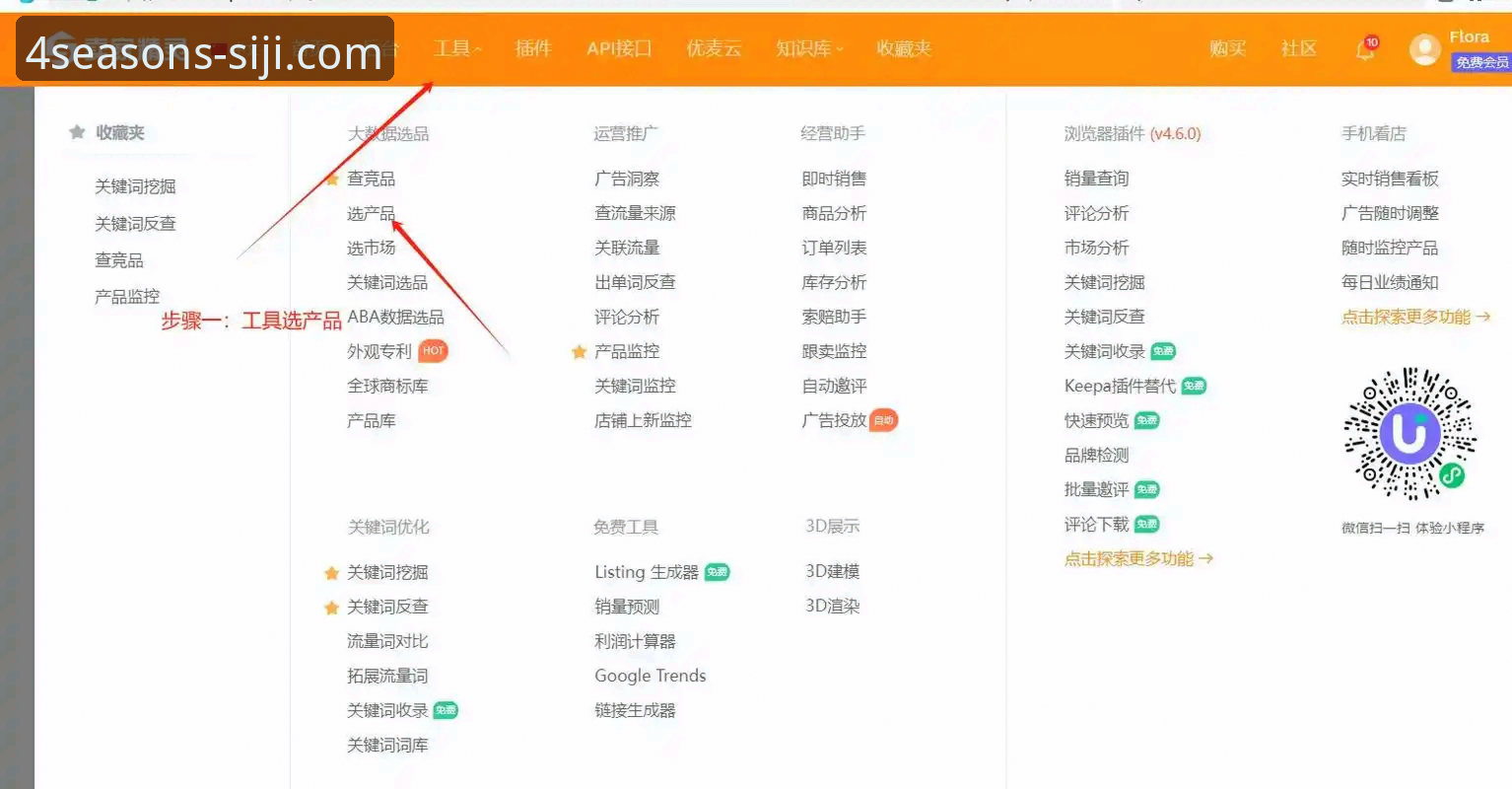Open 广告投放 tool
This screenshot has height=789, width=1512.
coord(834,420)
